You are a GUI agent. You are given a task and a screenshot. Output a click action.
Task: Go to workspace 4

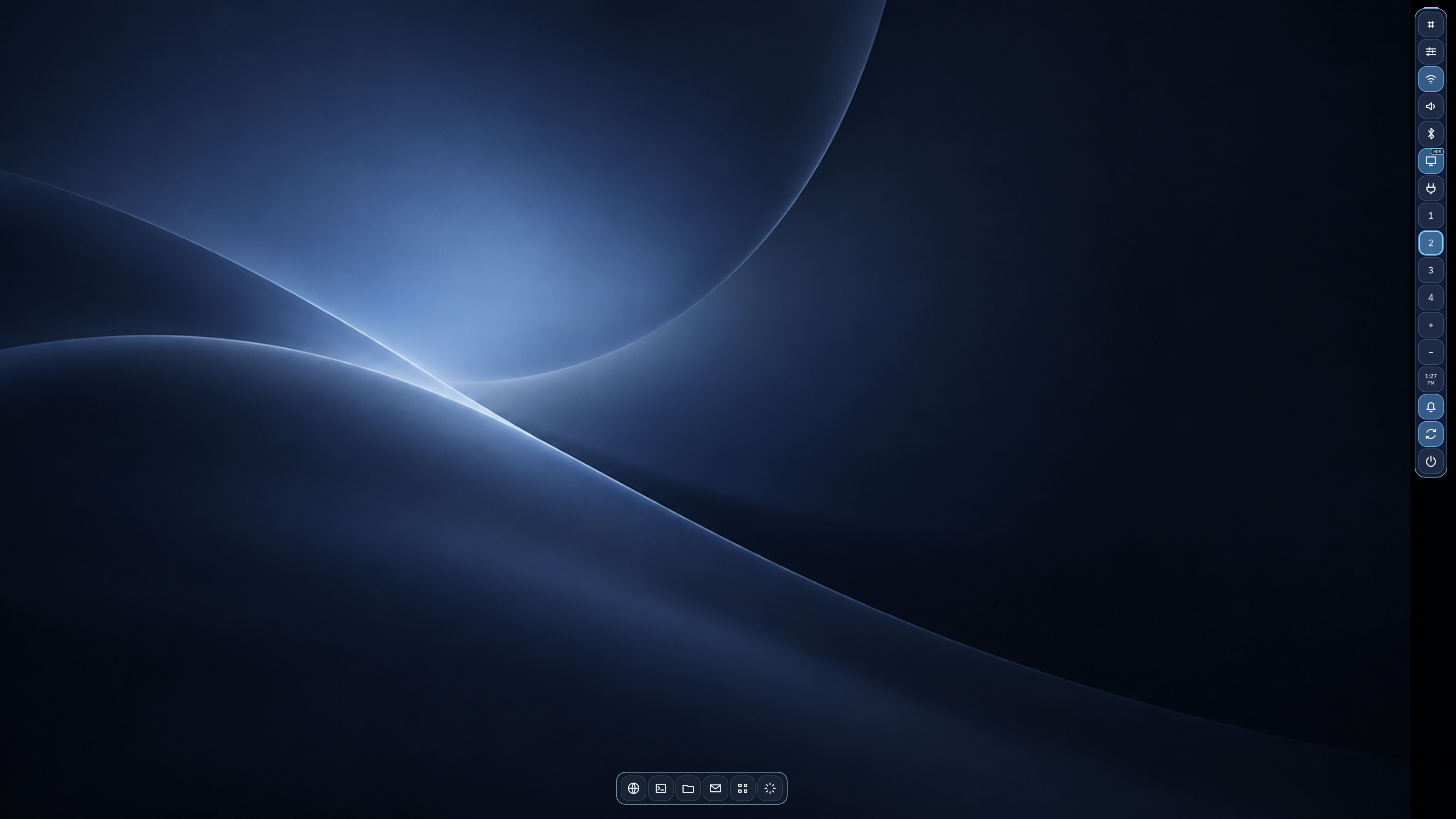coord(1431,298)
